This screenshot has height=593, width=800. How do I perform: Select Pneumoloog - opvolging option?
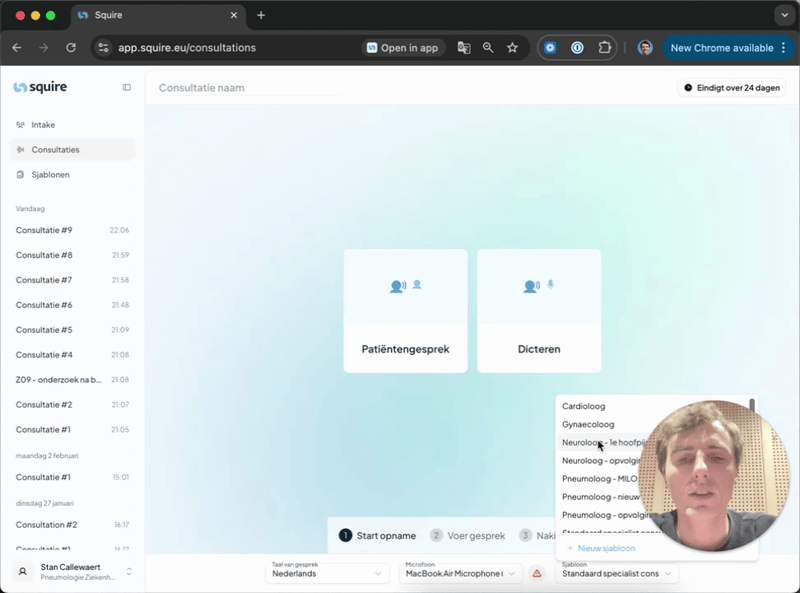coord(605,515)
